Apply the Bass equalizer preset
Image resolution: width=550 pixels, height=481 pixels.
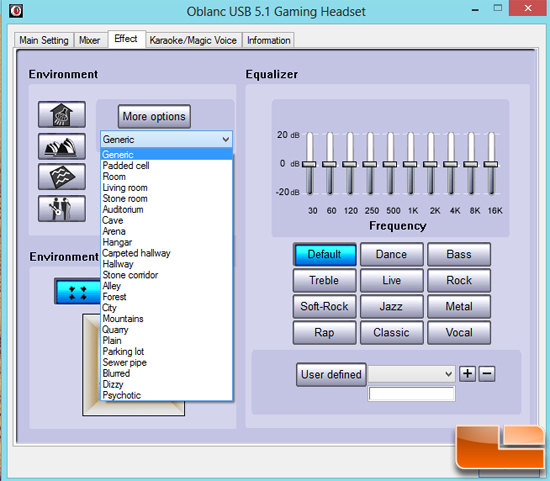[x=459, y=254]
